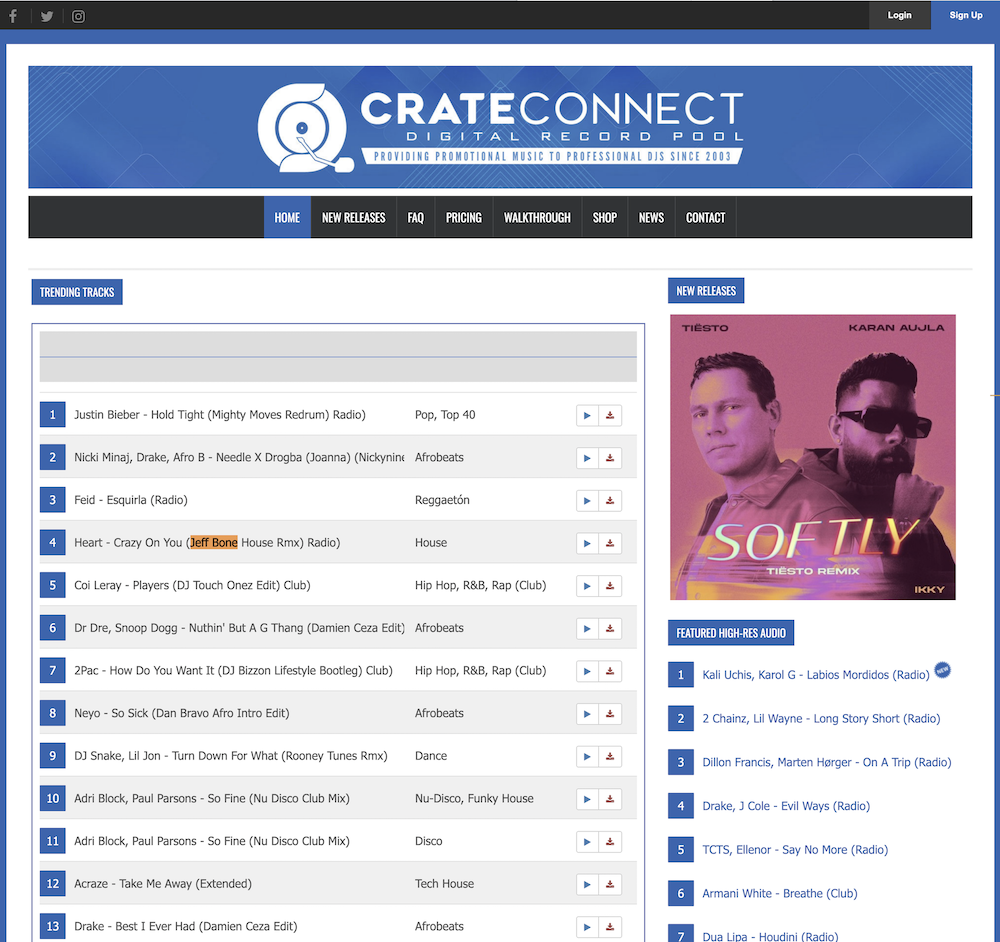Download Feid - Esquirla (Radio)
Screen dimensions: 1000x942
610,501
